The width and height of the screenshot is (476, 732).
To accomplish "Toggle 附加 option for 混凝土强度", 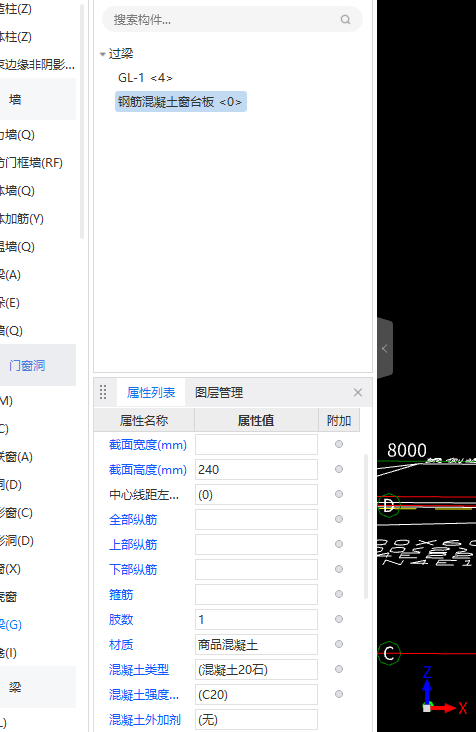I will pyautogui.click(x=339, y=694).
